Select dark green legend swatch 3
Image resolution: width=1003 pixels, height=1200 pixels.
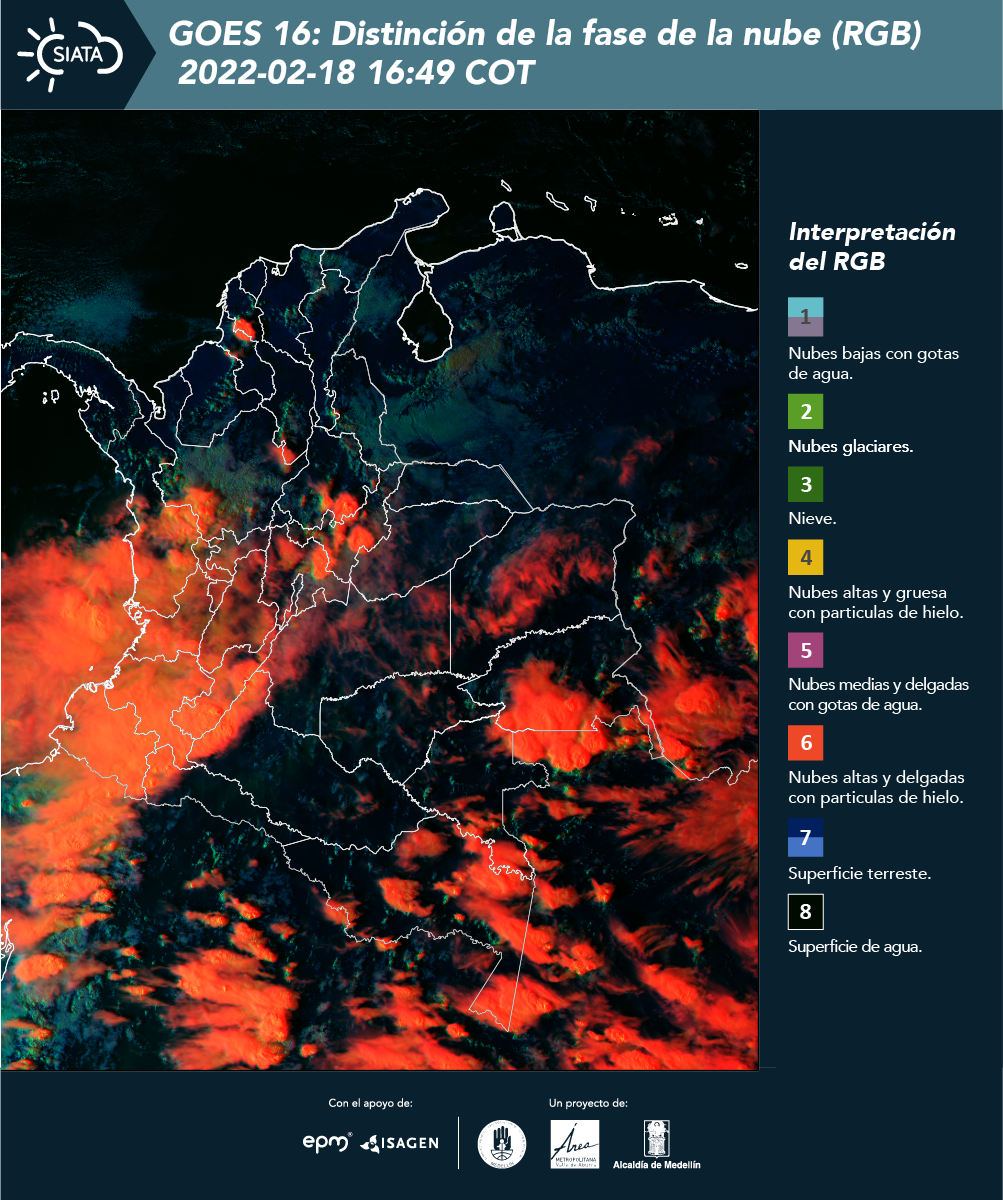pyautogui.click(x=806, y=485)
